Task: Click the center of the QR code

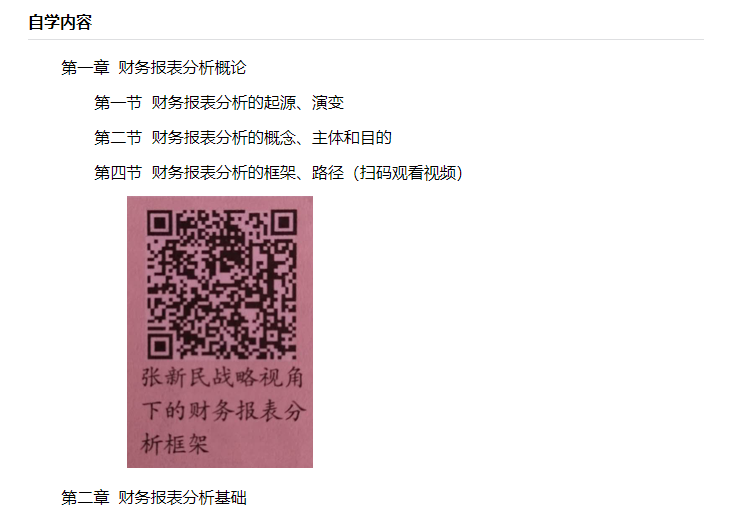Action: (x=222, y=285)
